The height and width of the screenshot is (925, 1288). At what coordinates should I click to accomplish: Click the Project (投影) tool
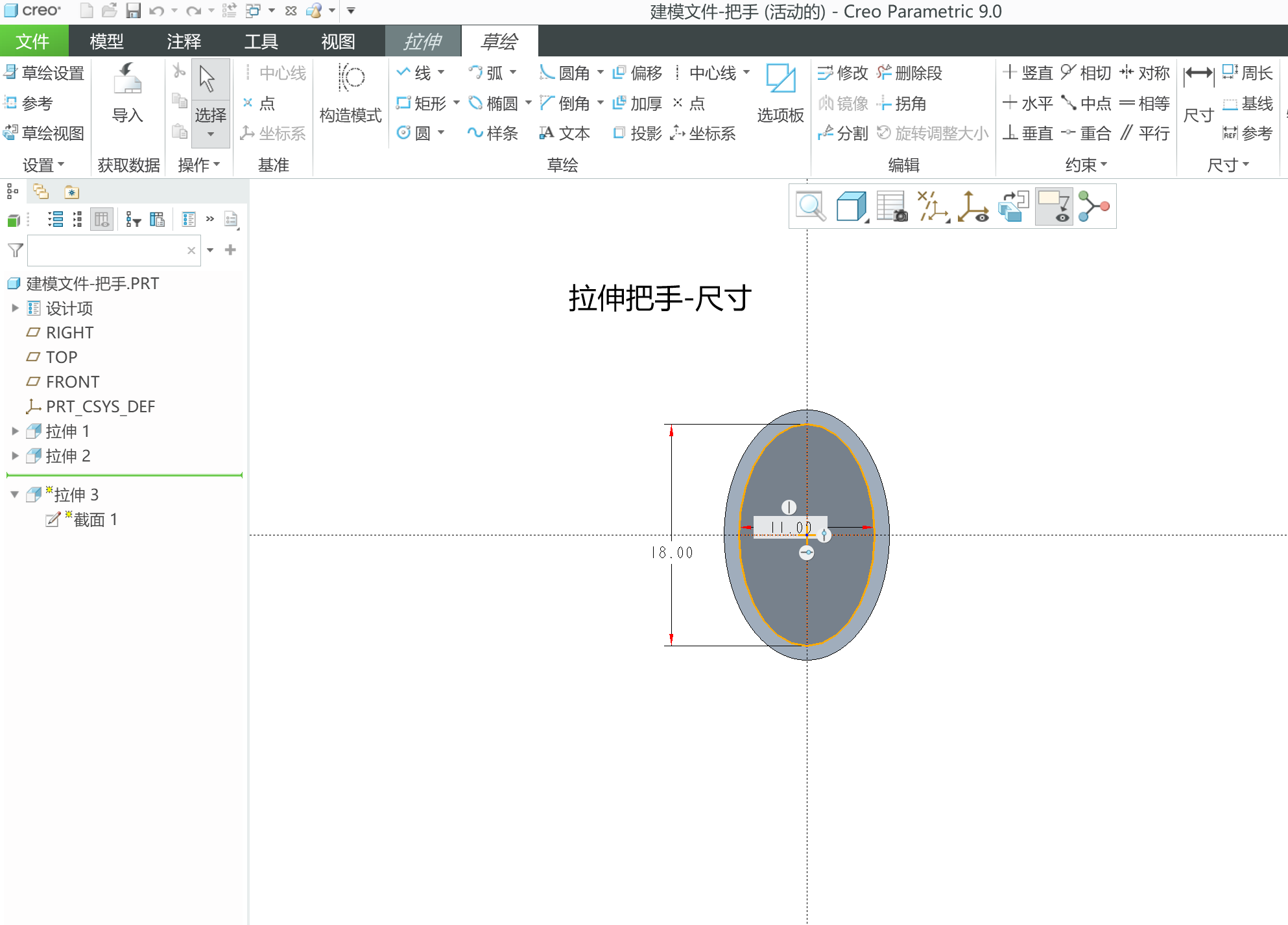pos(638,133)
